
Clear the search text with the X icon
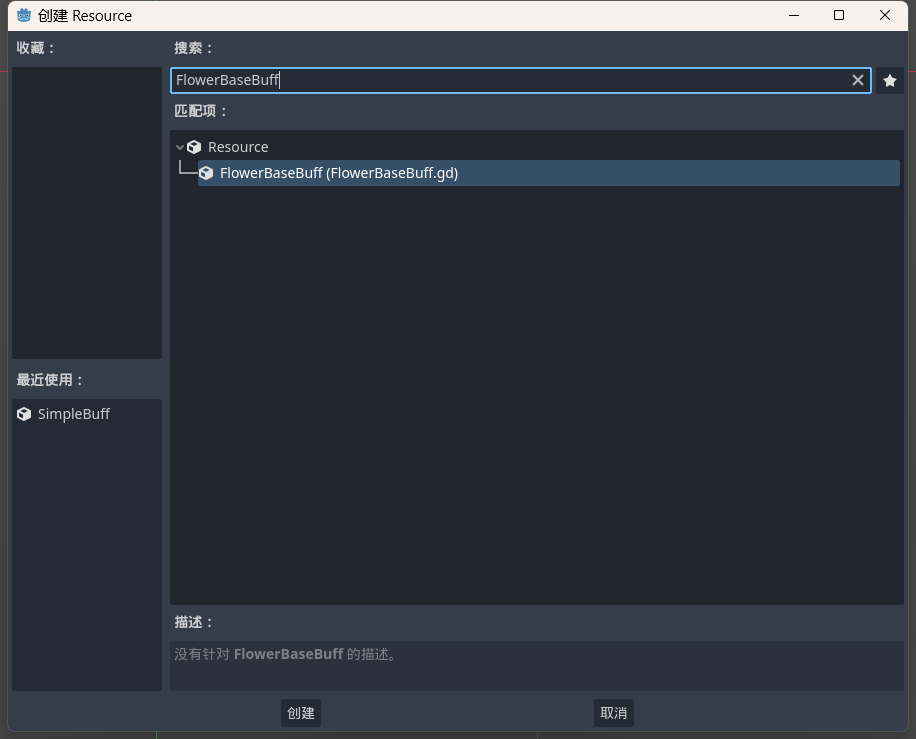point(857,80)
